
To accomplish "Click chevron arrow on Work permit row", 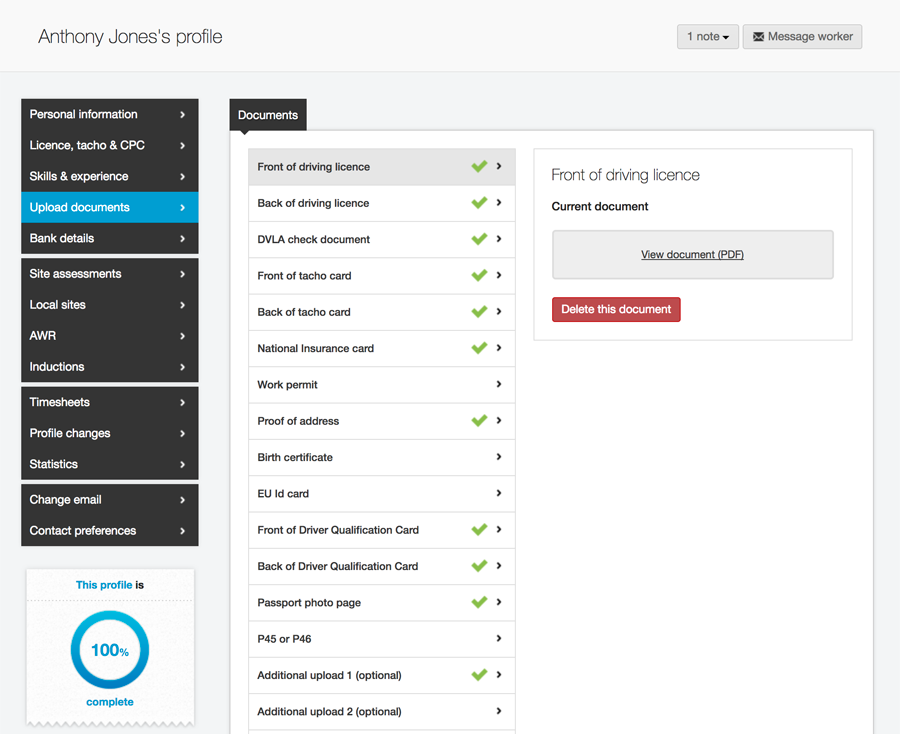I will tap(499, 384).
